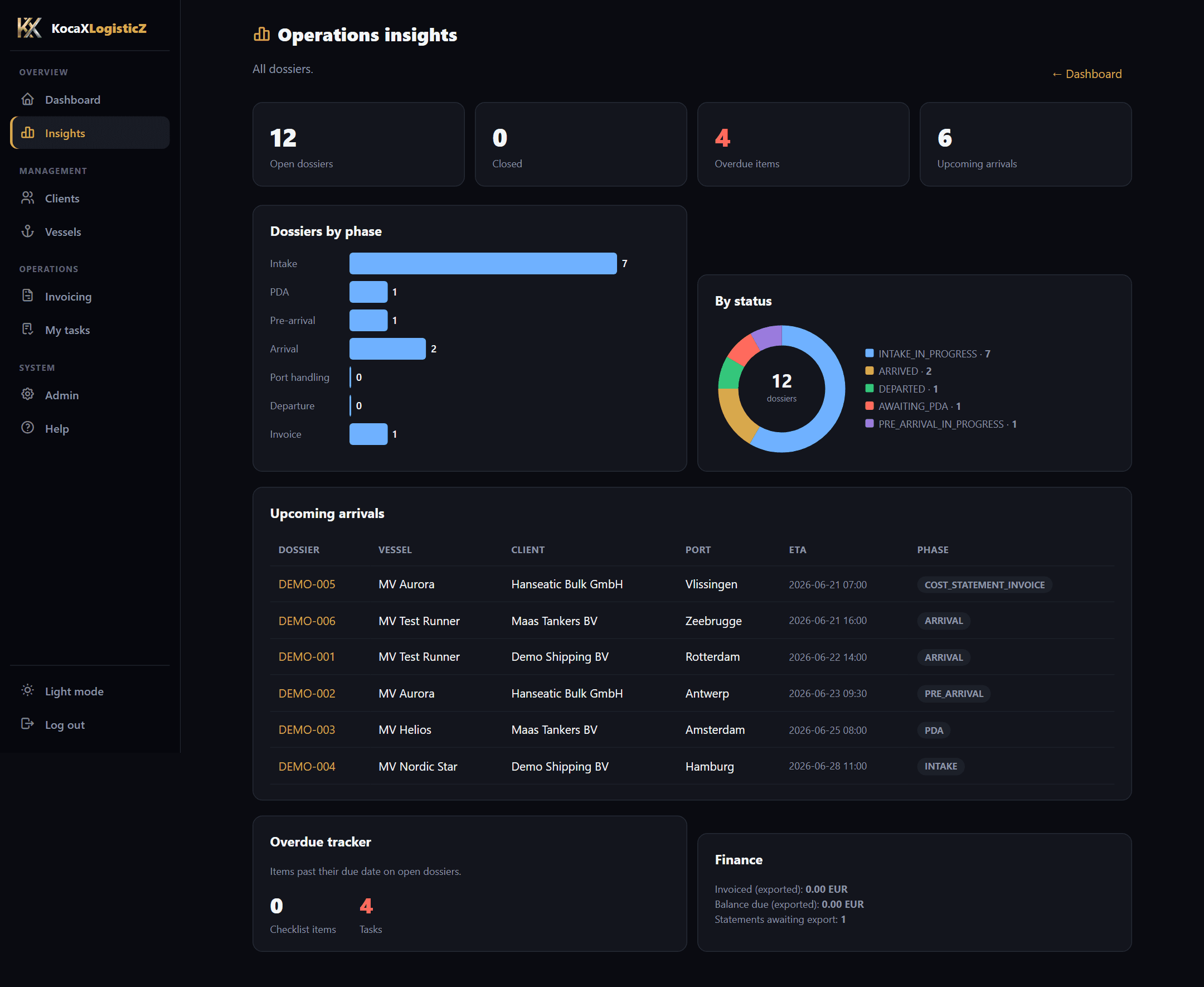Click the ETA column header

point(797,550)
